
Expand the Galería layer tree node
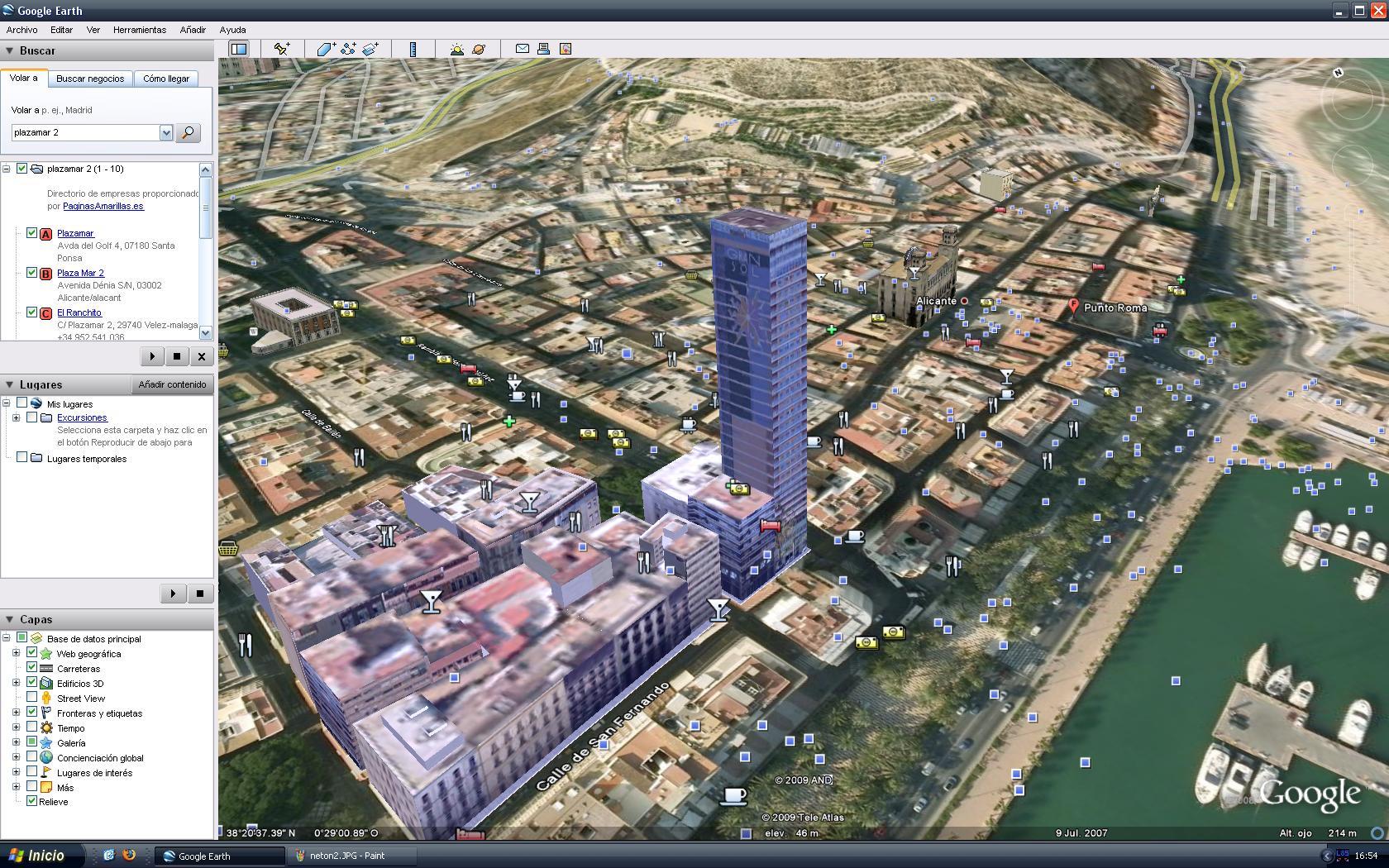[x=16, y=742]
